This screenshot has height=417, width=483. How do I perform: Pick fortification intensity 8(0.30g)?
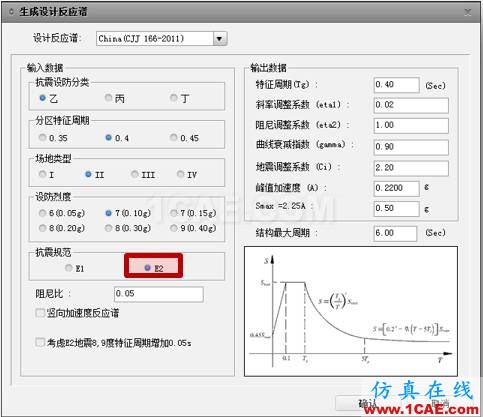coord(108,228)
